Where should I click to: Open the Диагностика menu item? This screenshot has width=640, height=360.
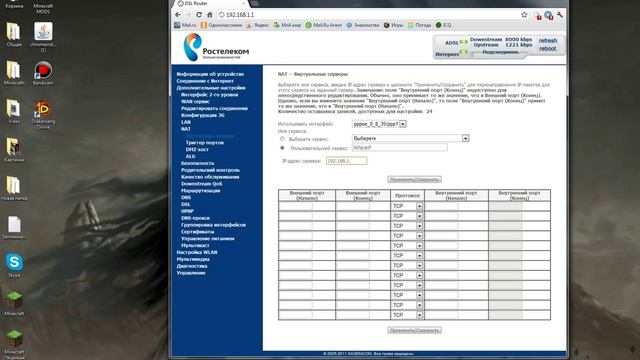pos(192,266)
